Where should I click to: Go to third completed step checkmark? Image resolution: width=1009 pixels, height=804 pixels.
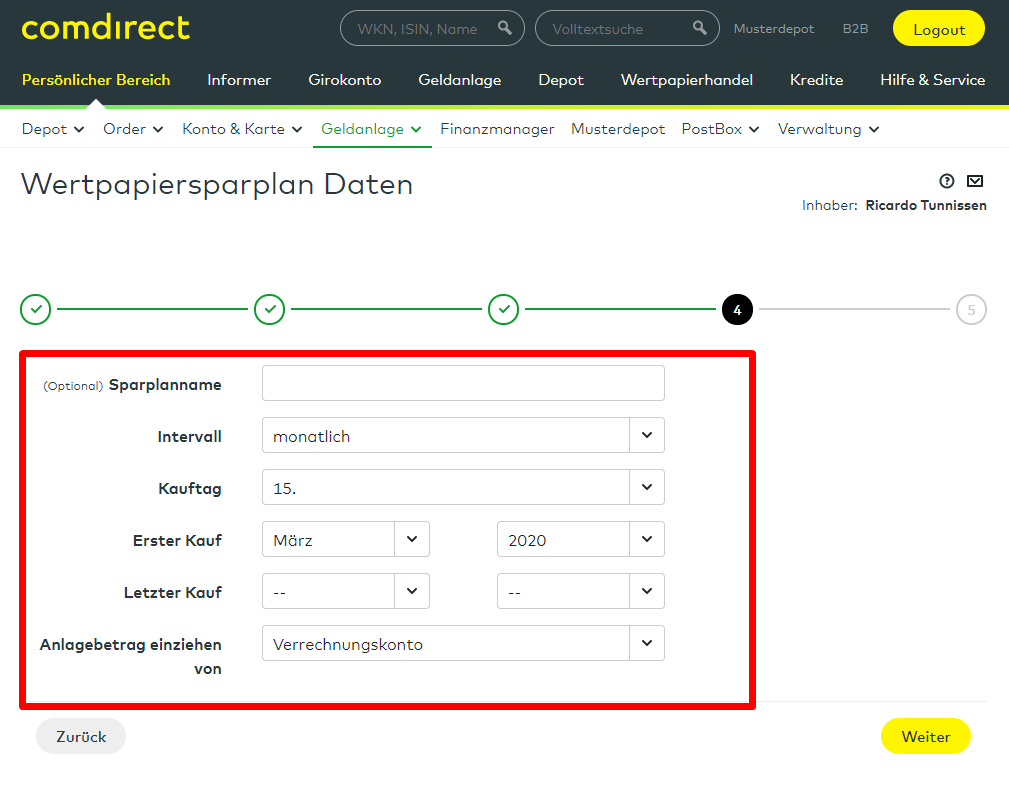[504, 310]
